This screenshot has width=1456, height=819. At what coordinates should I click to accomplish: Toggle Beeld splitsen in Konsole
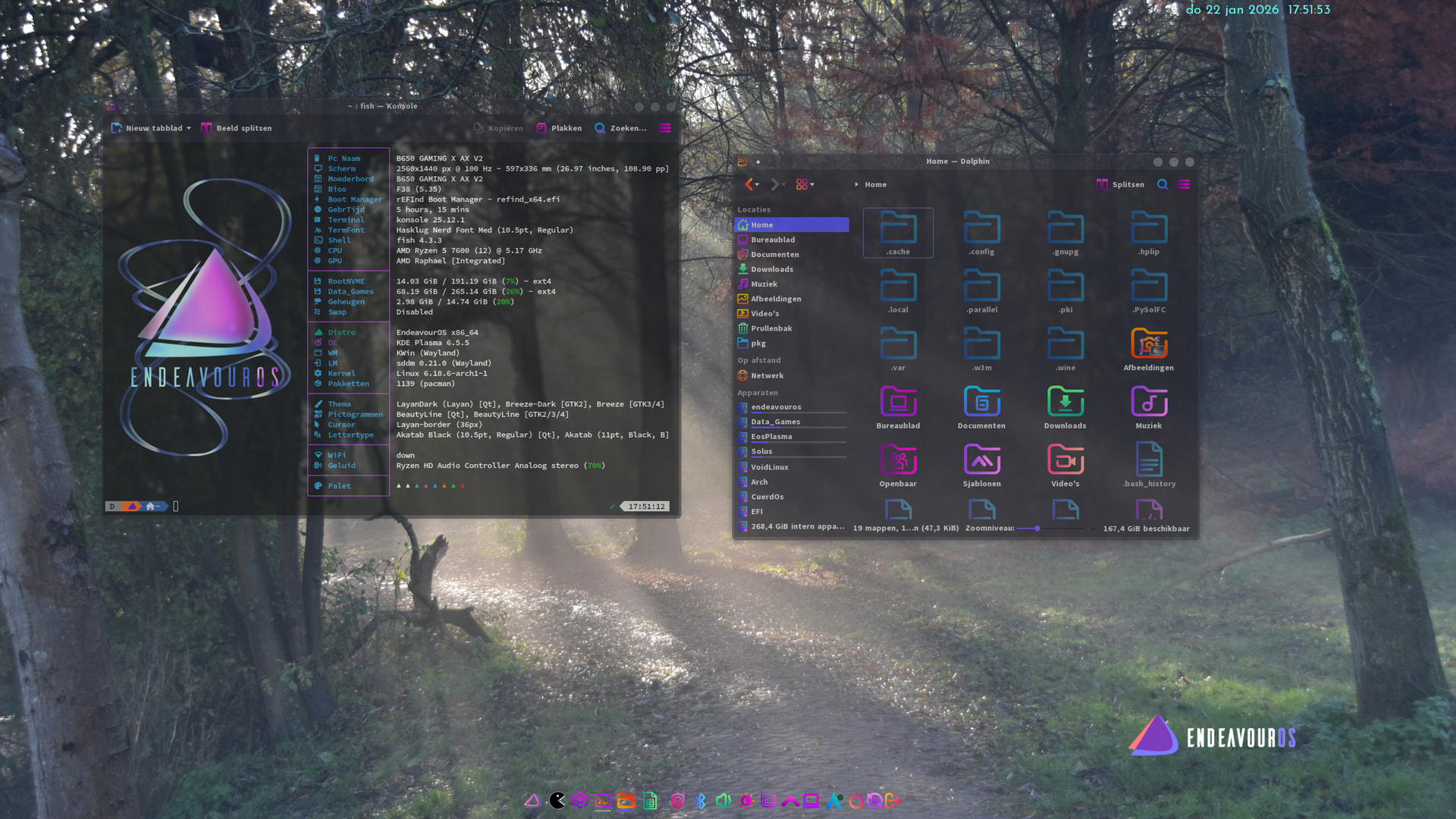[236, 128]
